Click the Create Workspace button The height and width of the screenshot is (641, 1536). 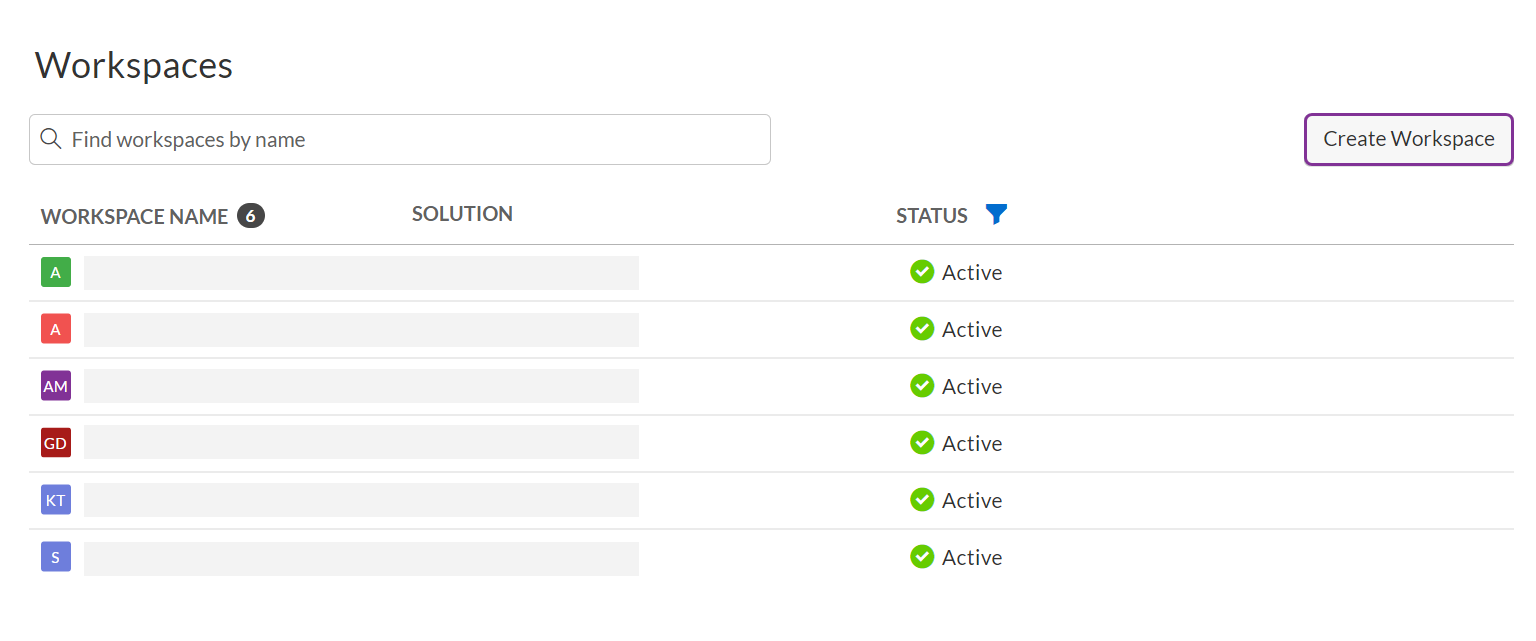1408,139
